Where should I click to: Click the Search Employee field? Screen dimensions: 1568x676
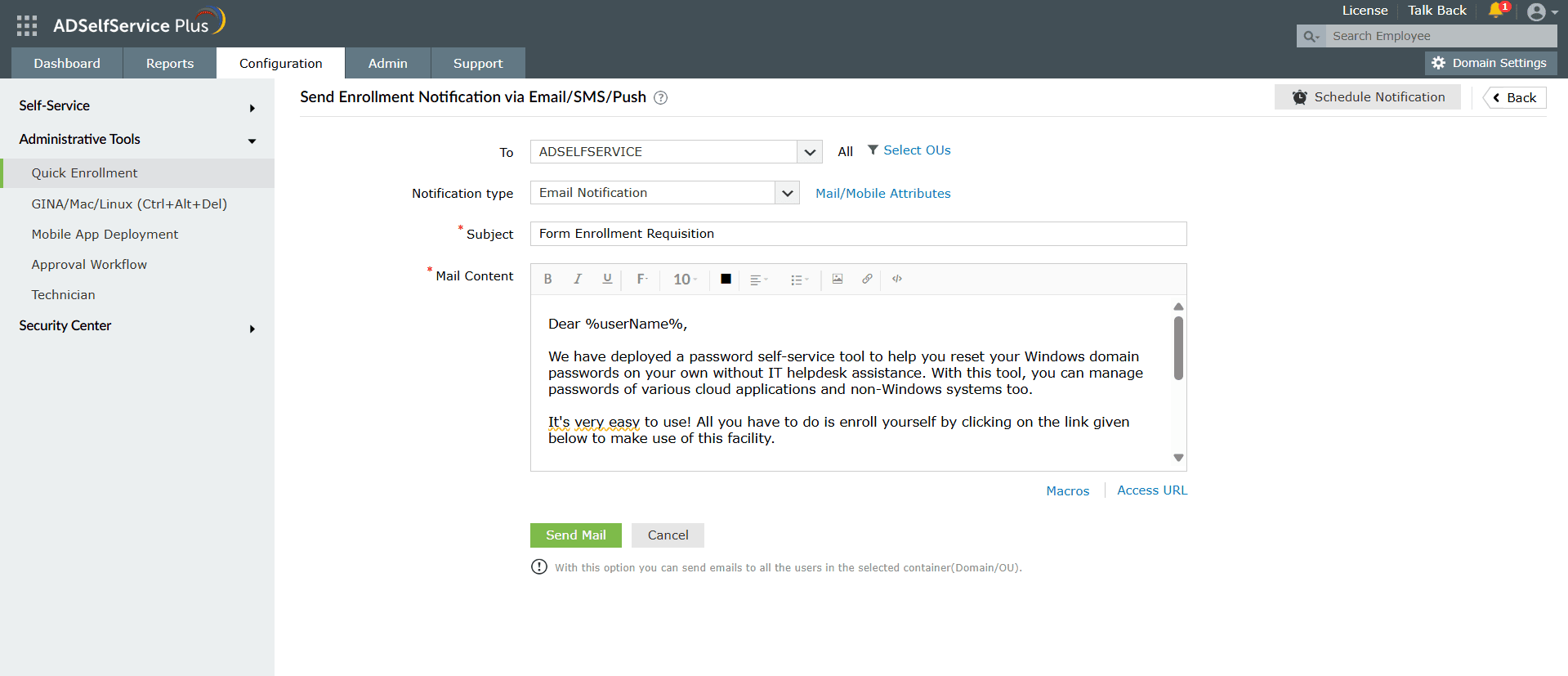click(x=1441, y=36)
